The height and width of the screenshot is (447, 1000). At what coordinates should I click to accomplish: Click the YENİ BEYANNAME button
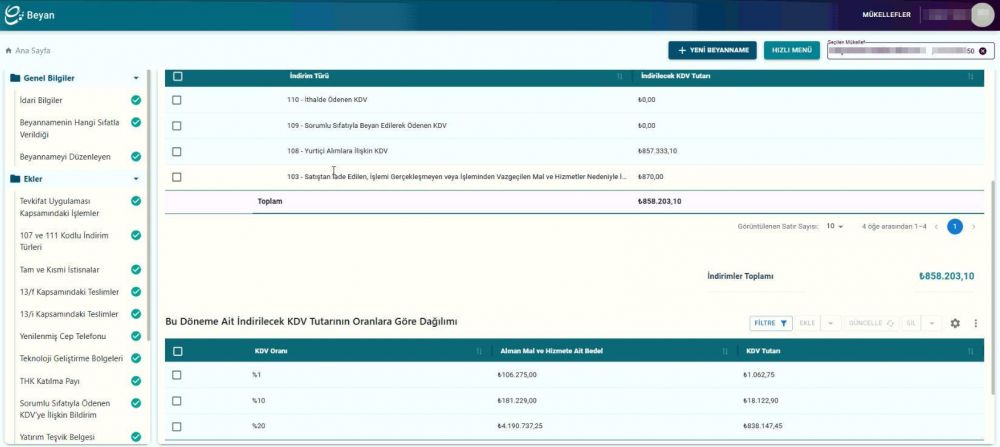pos(712,50)
